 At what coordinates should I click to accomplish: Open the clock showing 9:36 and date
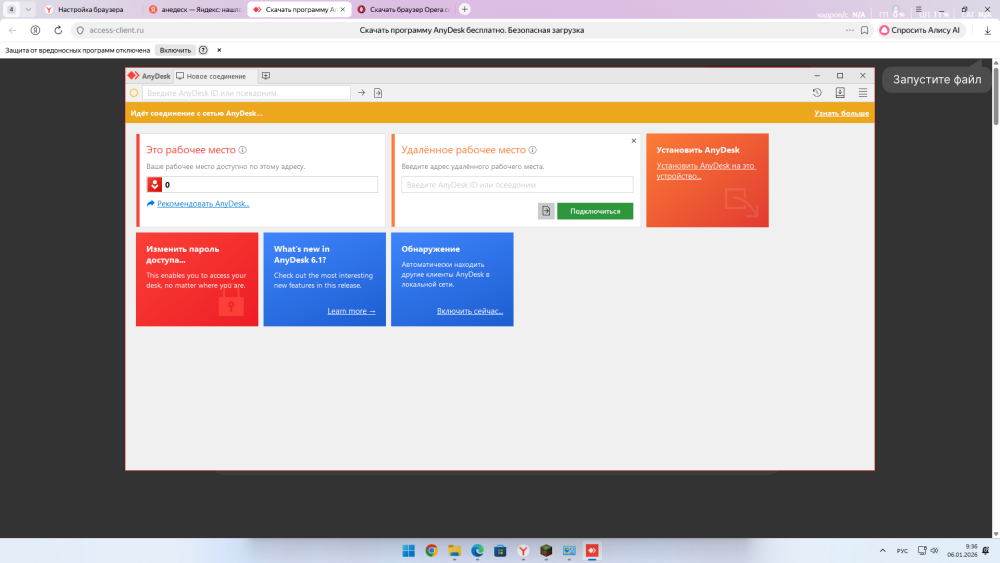962,551
